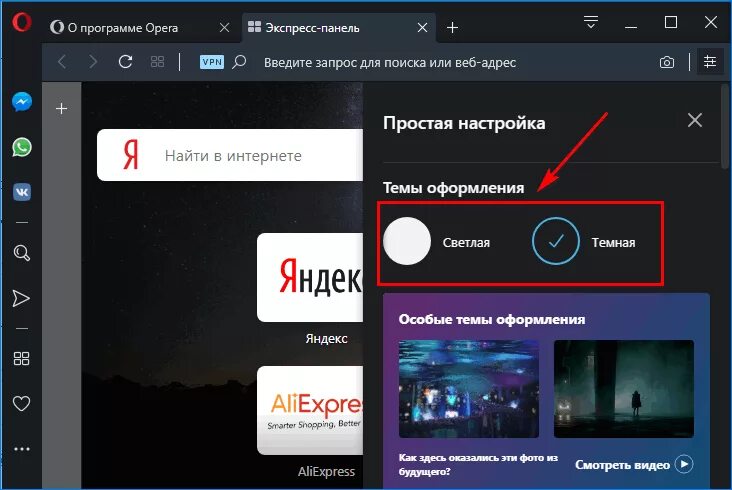Image resolution: width=732 pixels, height=490 pixels.
Task: Click the 'Яндекс' tile caption
Action: tap(326, 339)
